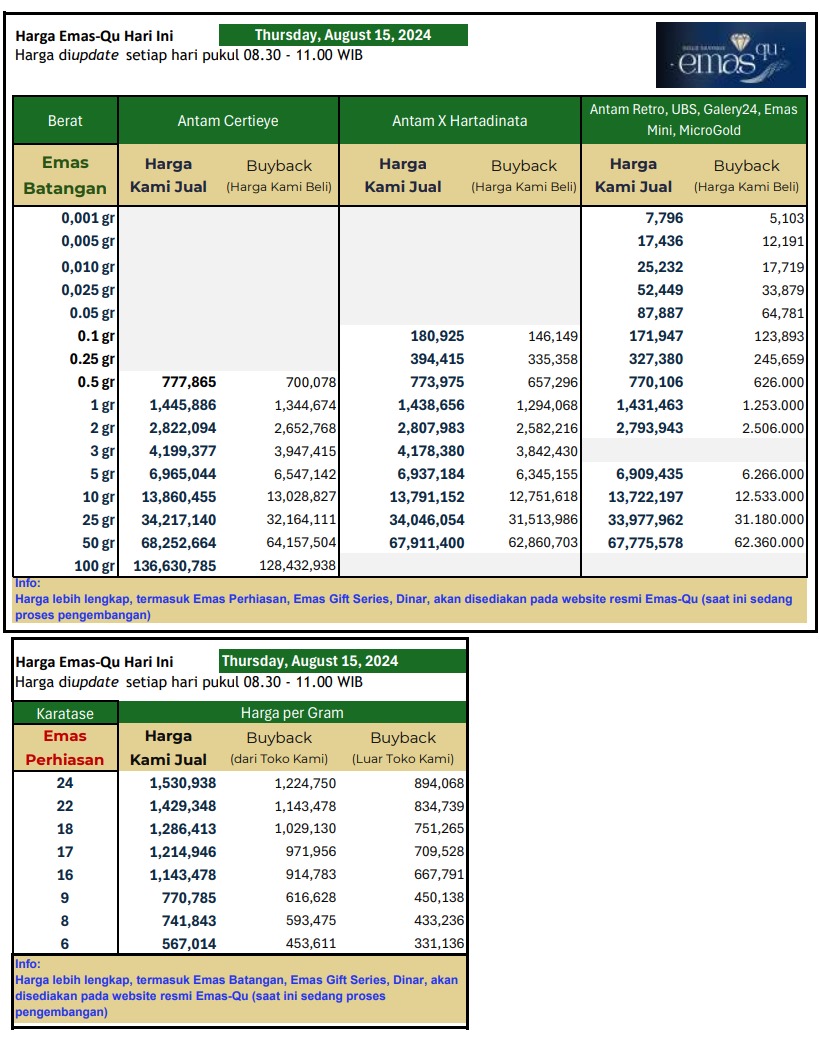
Task: Click buyback value 700,078
Action: coord(311,382)
